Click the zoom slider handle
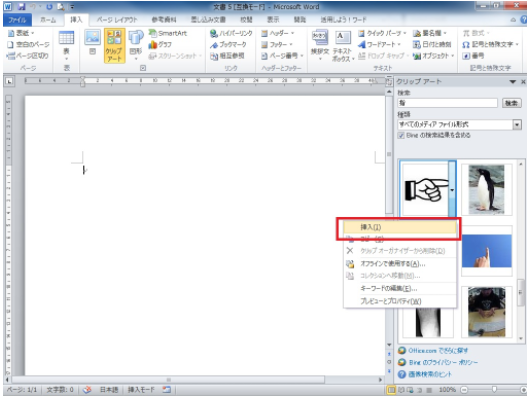531x396 pixels. [495, 390]
